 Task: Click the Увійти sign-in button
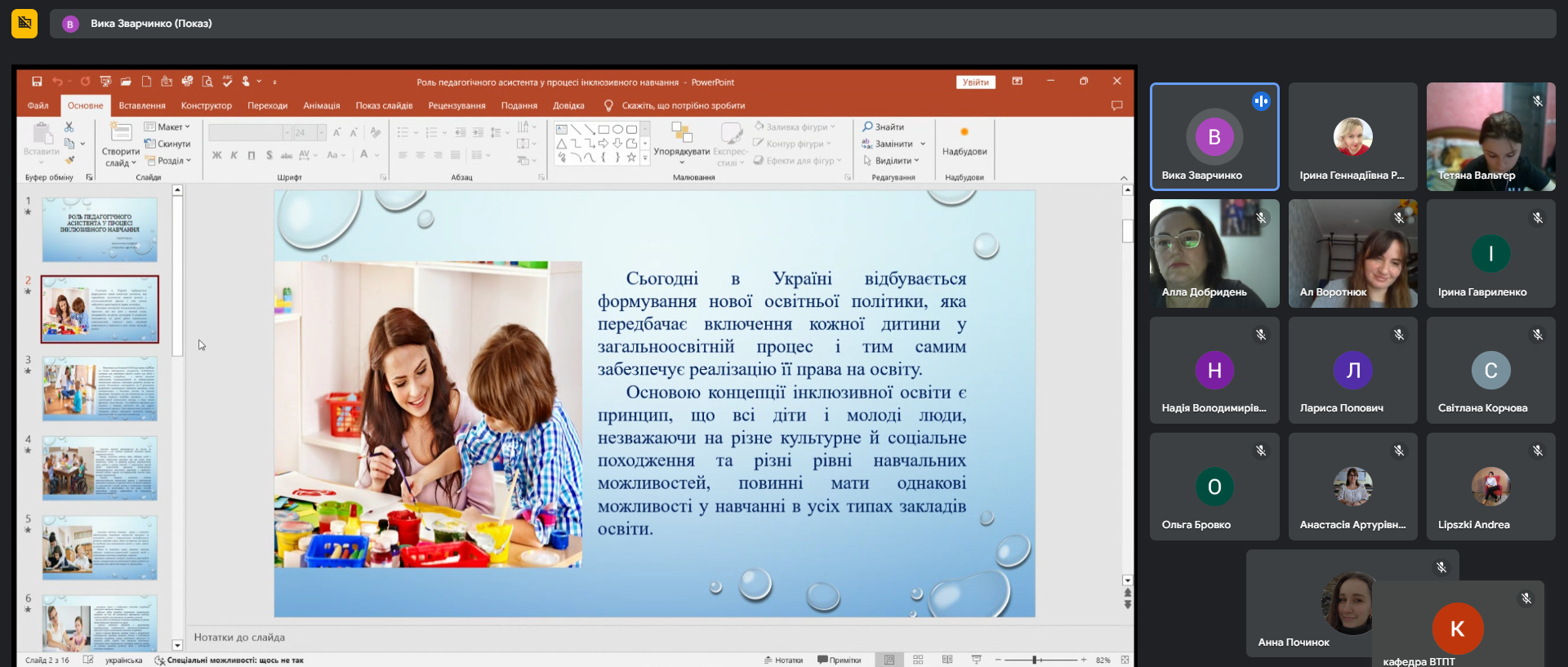click(x=976, y=82)
